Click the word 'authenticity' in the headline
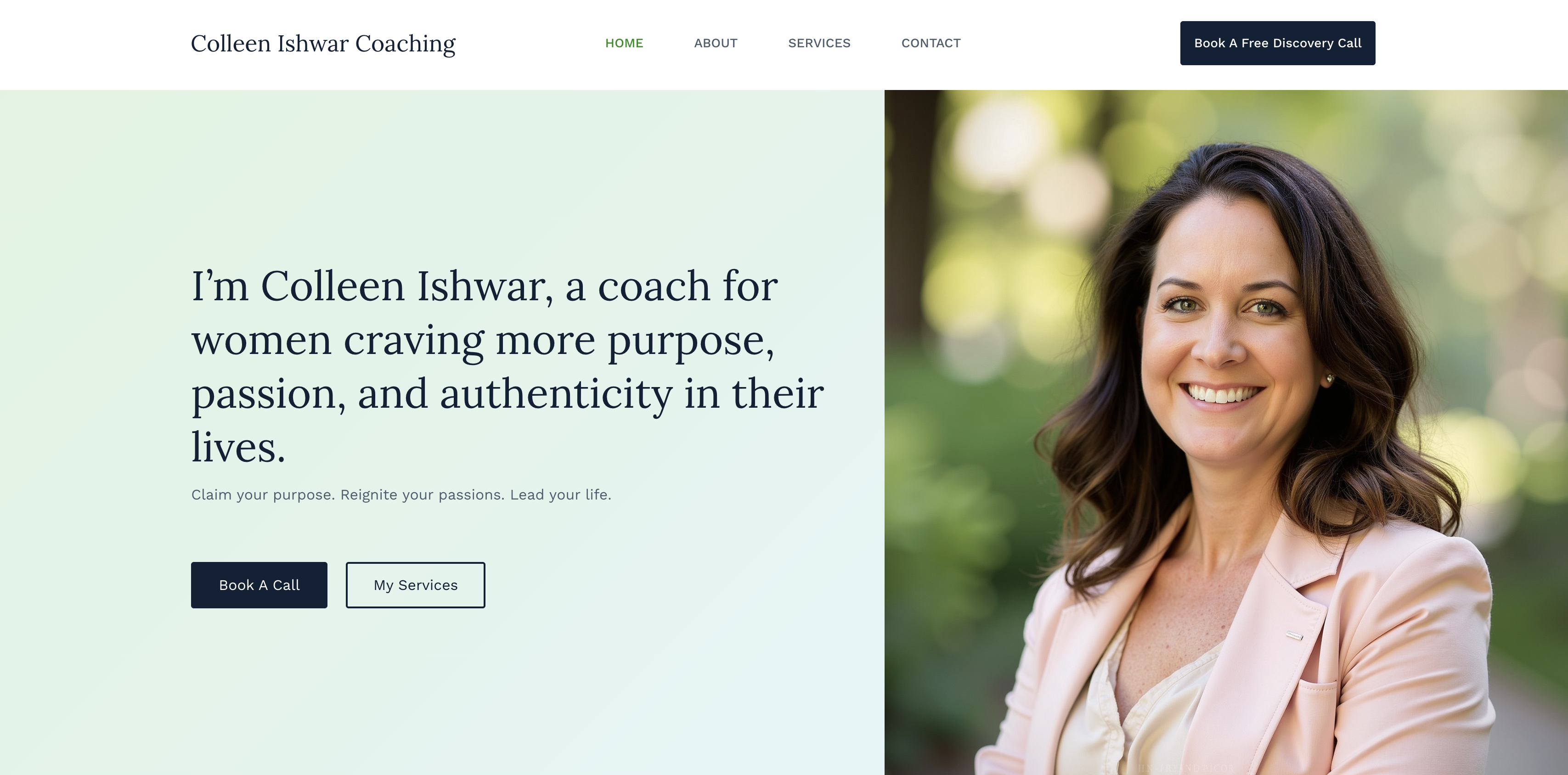The image size is (1568, 775). [556, 393]
